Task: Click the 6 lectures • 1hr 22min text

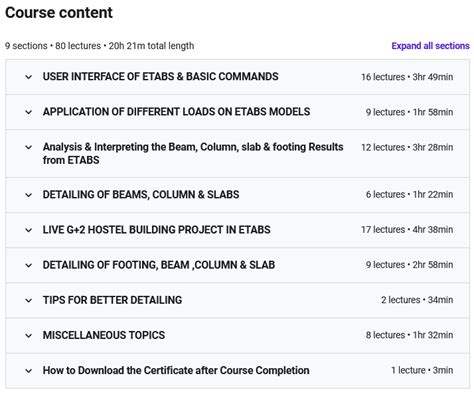Action: pos(409,194)
